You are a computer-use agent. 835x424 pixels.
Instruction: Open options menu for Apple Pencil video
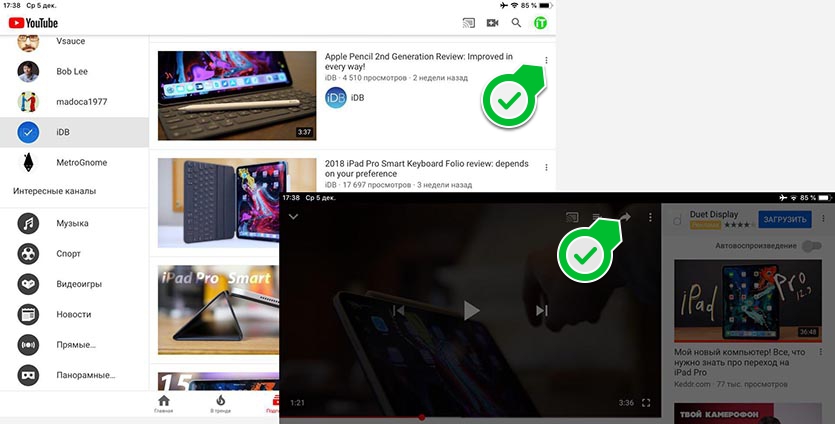point(546,60)
